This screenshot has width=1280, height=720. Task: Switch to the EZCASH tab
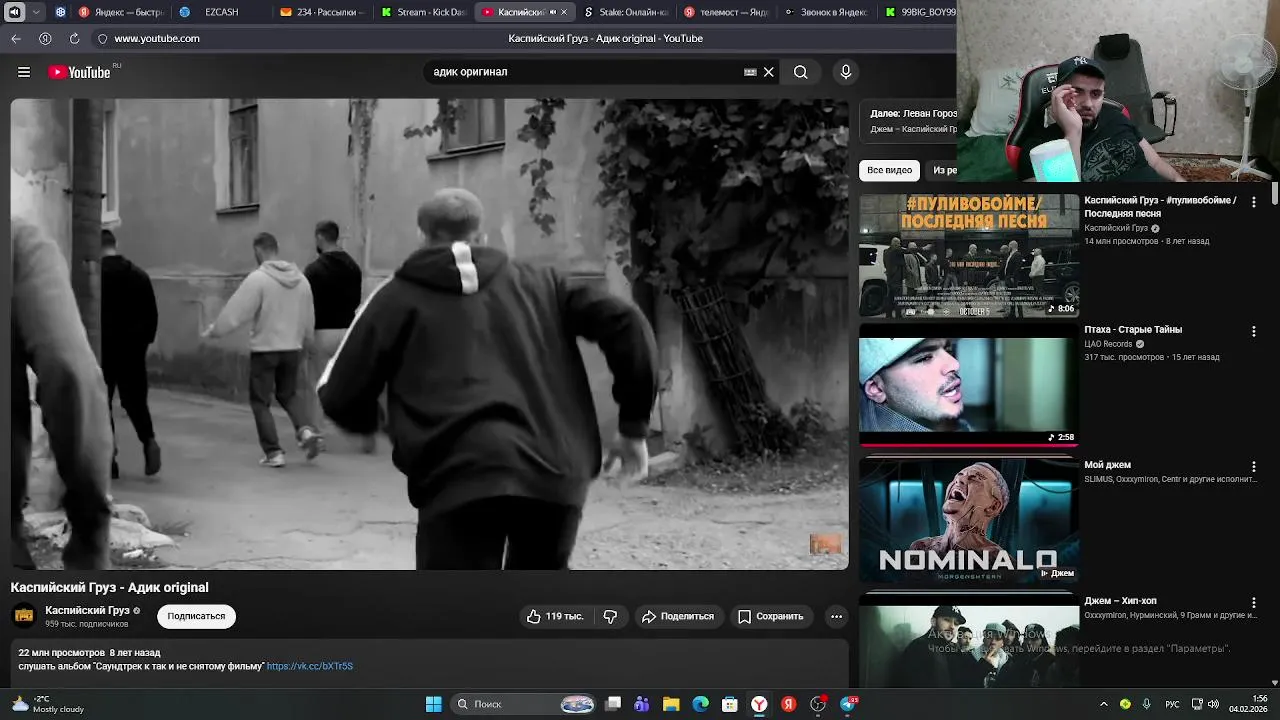[222, 12]
